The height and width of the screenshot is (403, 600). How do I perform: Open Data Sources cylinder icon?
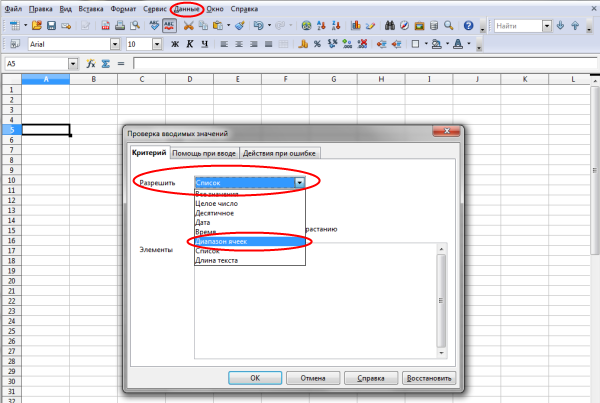pyautogui.click(x=434, y=26)
